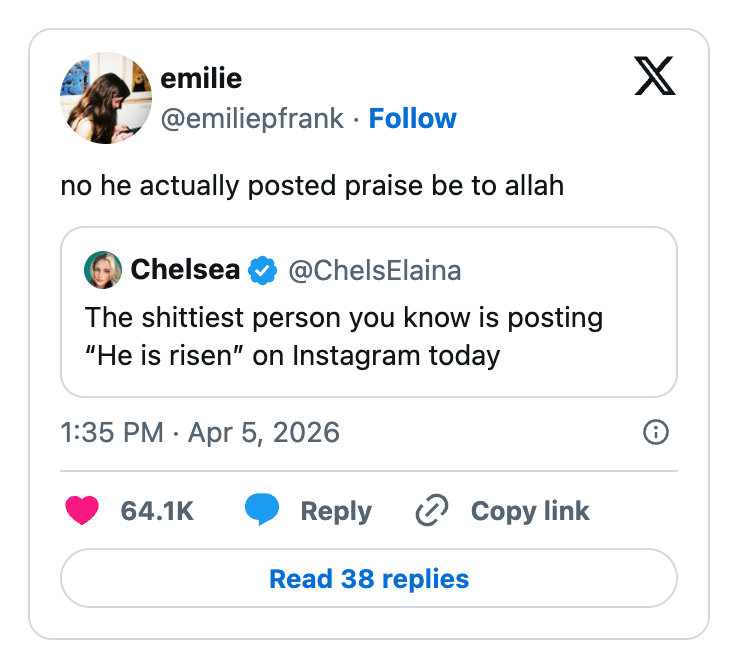Click the Chelsea display name

click(x=185, y=270)
